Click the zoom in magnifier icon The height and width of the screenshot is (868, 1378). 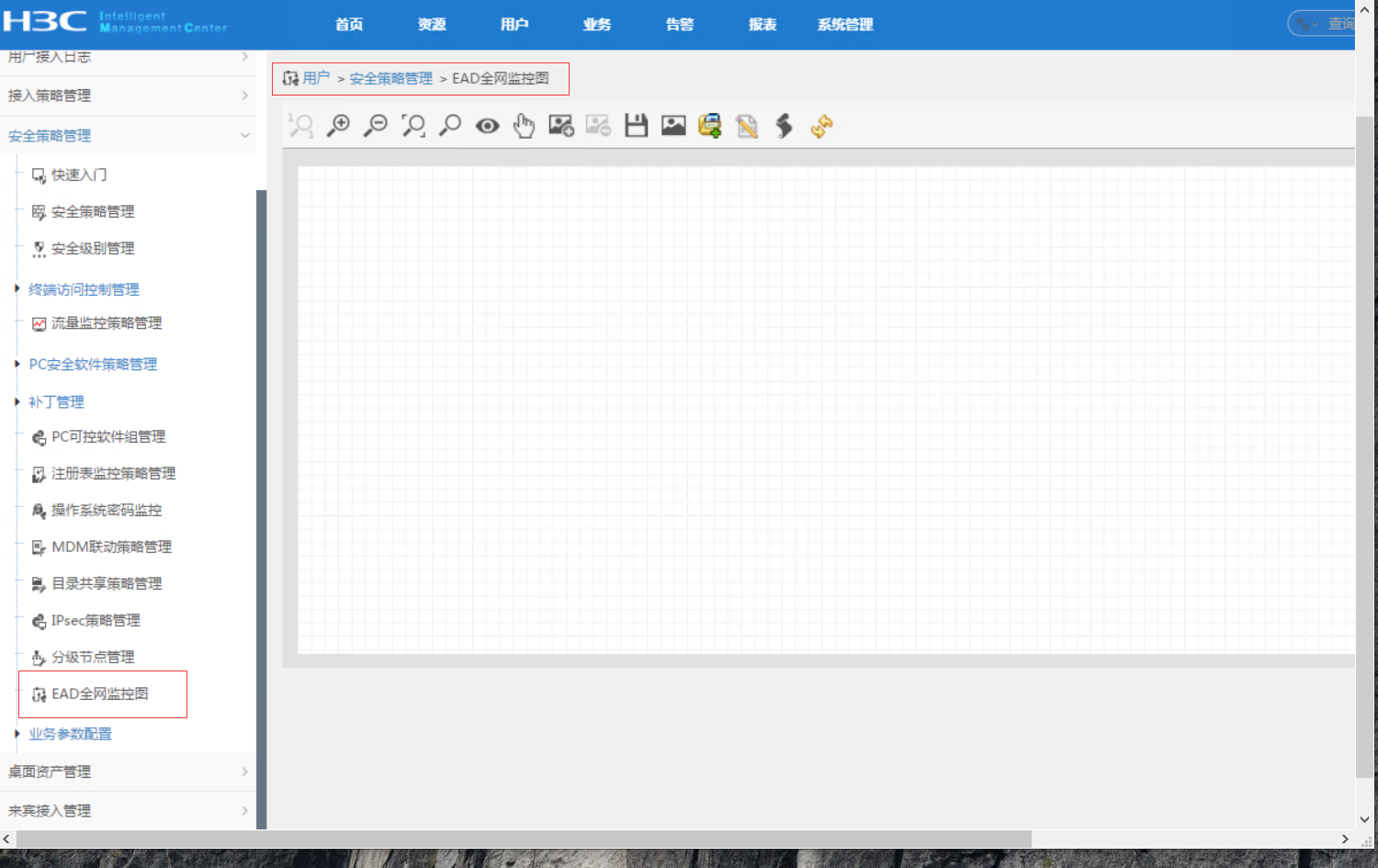click(x=339, y=126)
